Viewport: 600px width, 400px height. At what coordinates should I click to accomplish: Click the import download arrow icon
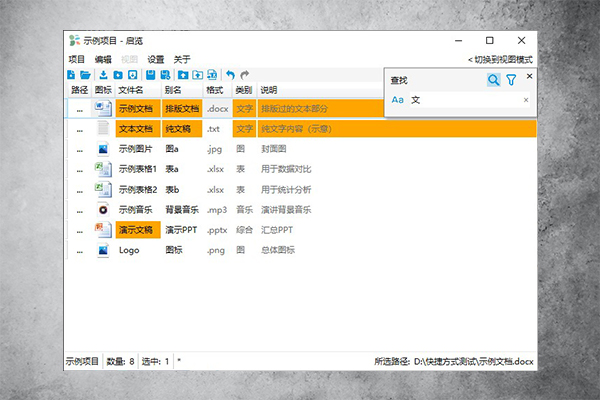(x=103, y=75)
